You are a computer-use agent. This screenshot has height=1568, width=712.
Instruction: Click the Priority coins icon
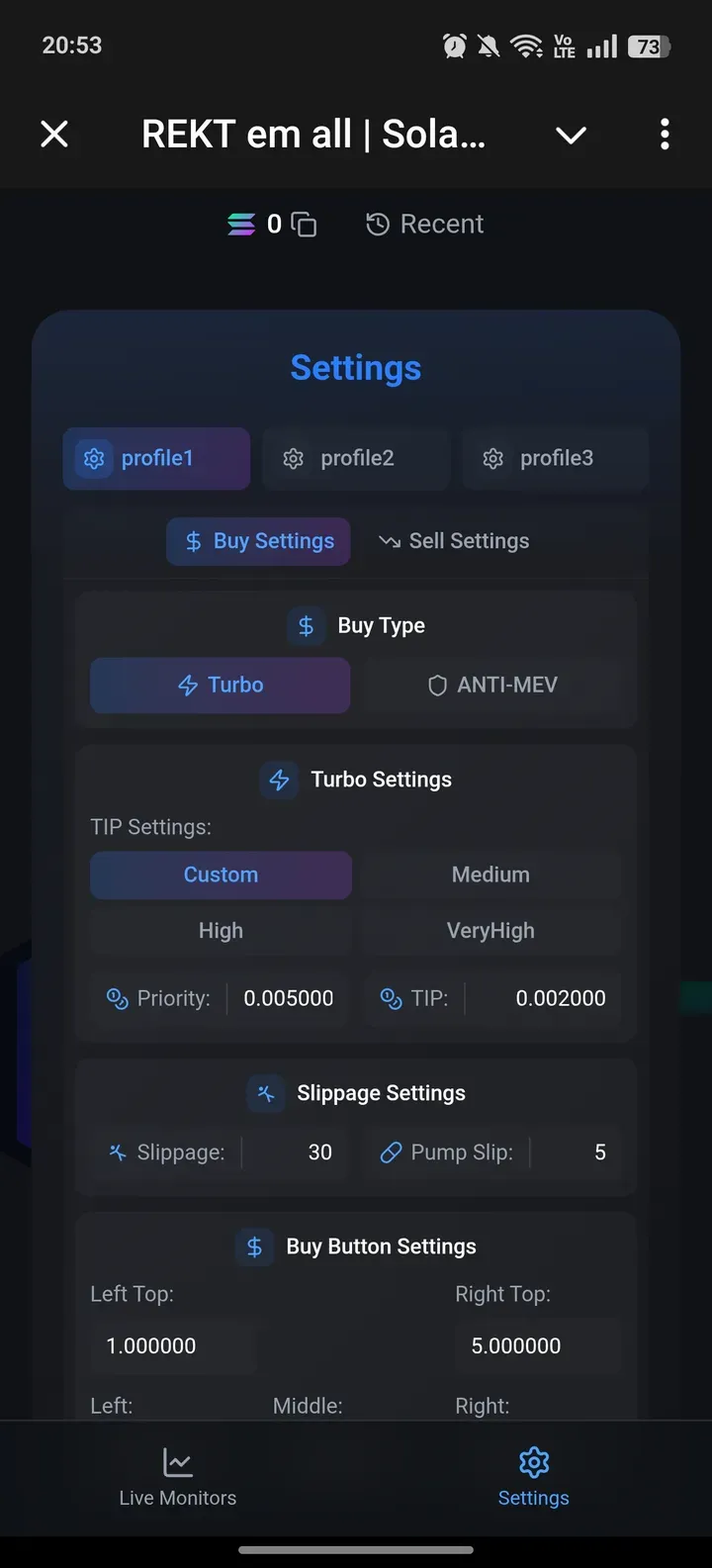click(x=118, y=998)
